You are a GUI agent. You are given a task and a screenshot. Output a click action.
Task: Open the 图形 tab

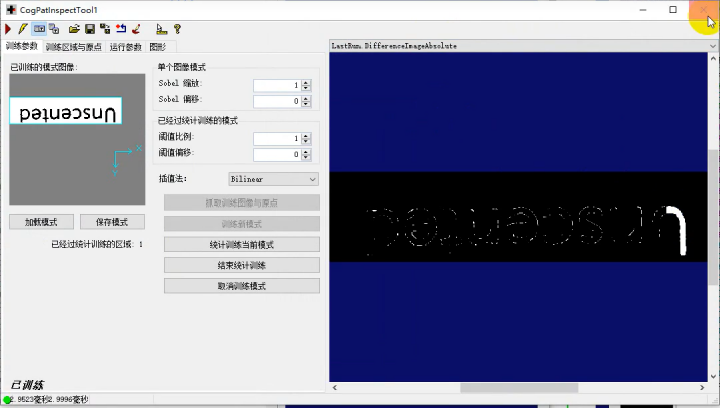[158, 47]
